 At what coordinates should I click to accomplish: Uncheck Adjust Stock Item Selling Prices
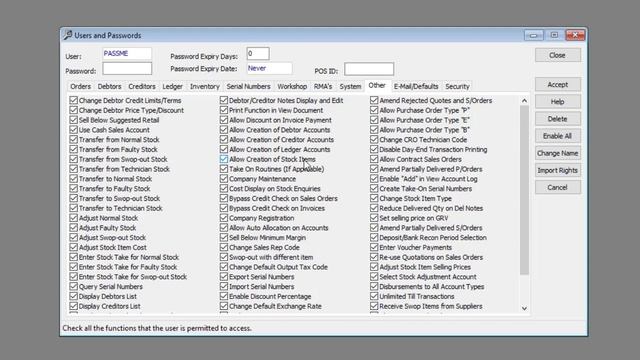[x=374, y=267]
